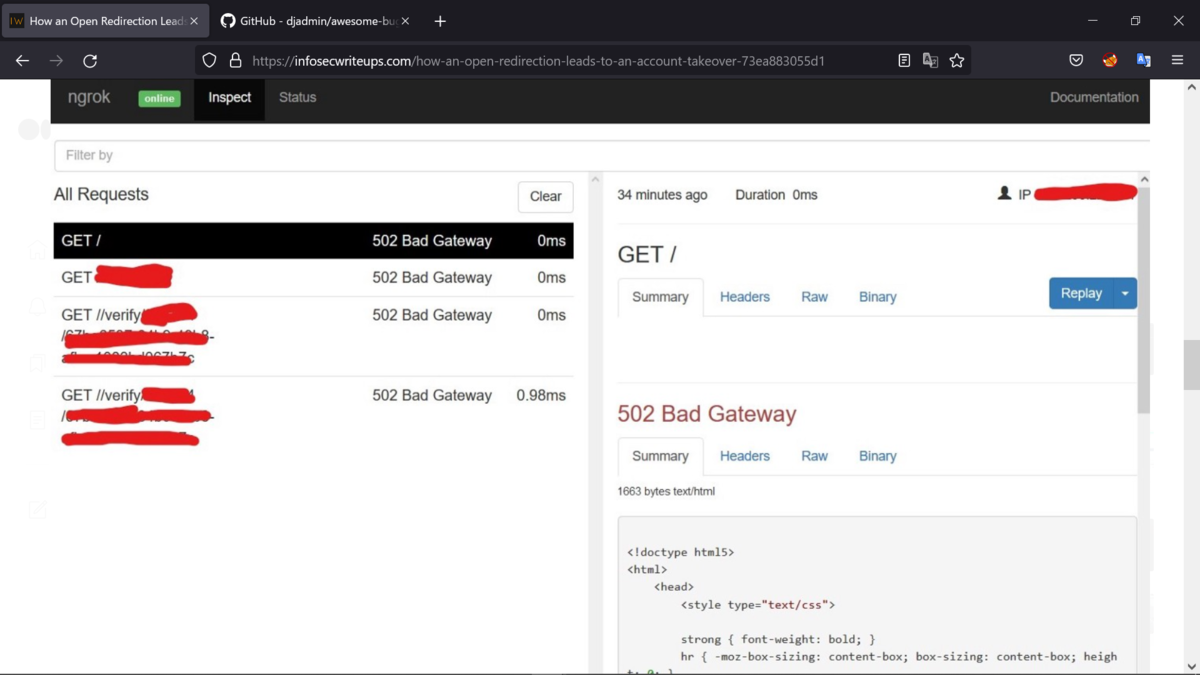This screenshot has width=1200, height=675.
Task: Open Binary tab under GET / heading
Action: (x=877, y=297)
